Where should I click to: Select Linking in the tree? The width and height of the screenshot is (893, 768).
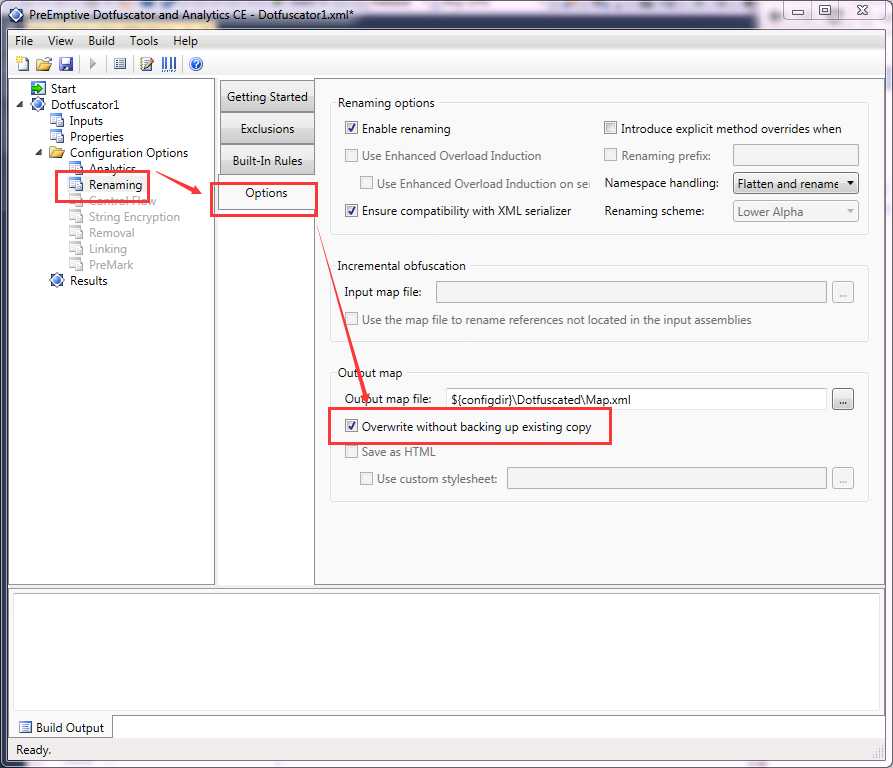point(108,249)
